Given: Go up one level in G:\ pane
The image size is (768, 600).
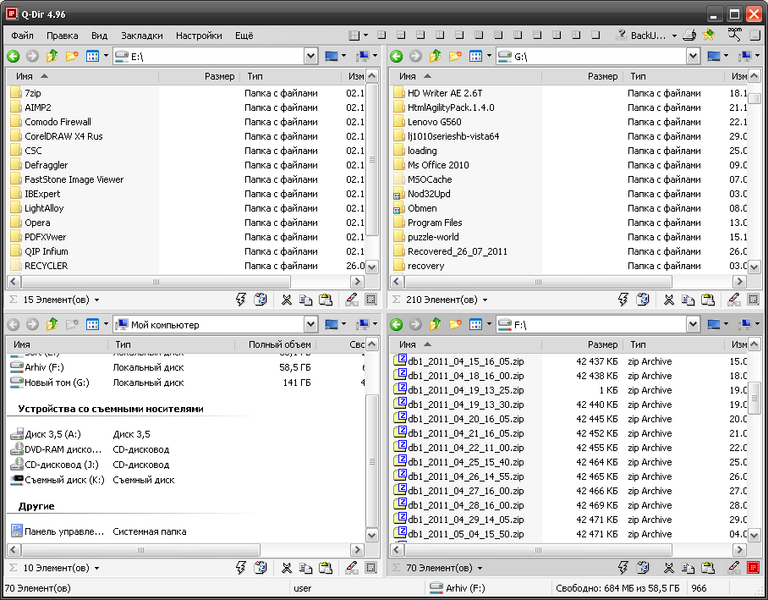Looking at the screenshot, I should 435,56.
